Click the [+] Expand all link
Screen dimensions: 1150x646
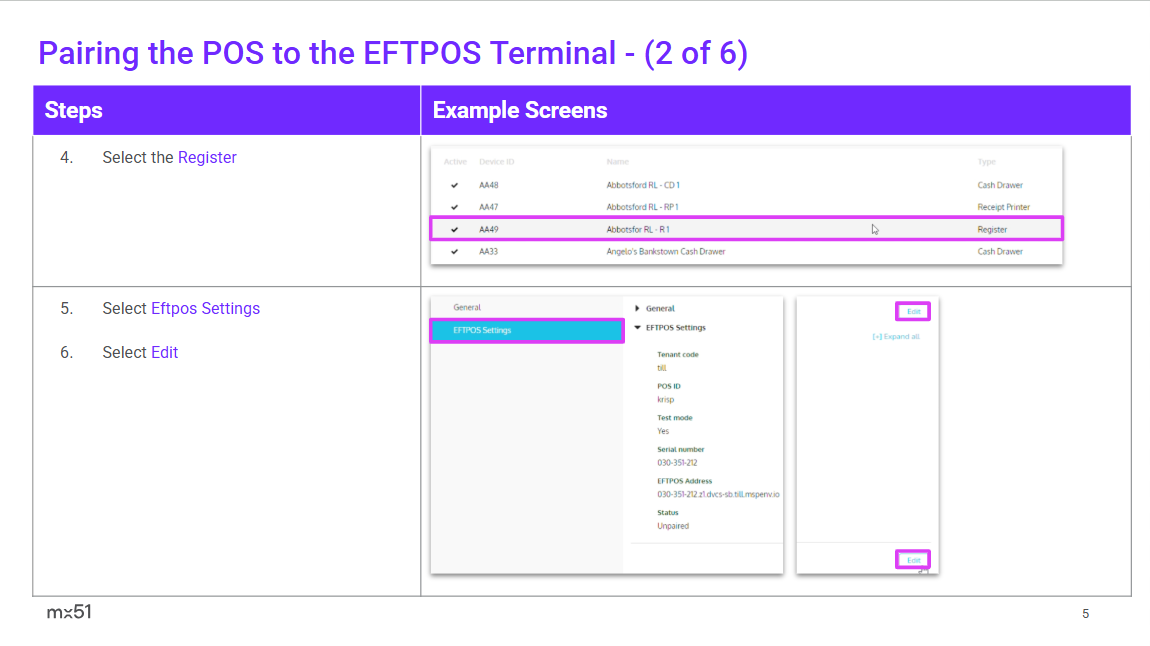(x=895, y=337)
